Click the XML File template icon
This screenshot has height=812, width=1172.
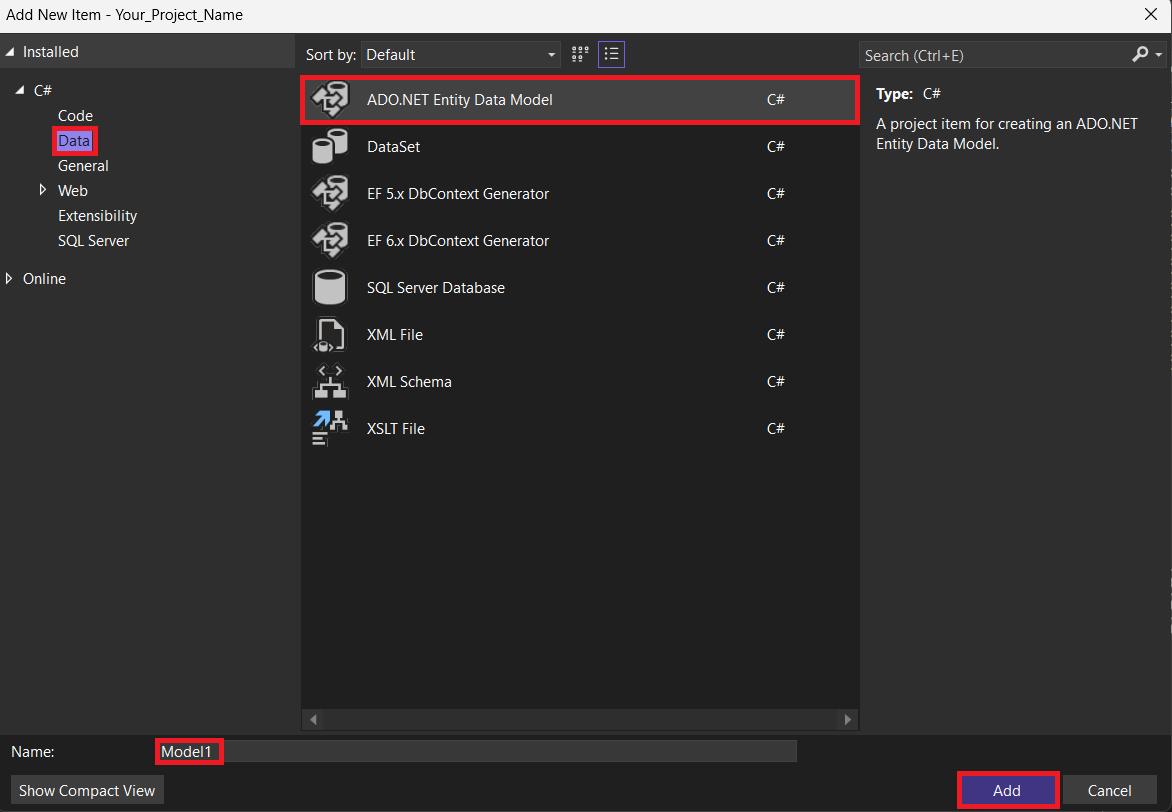(x=330, y=335)
